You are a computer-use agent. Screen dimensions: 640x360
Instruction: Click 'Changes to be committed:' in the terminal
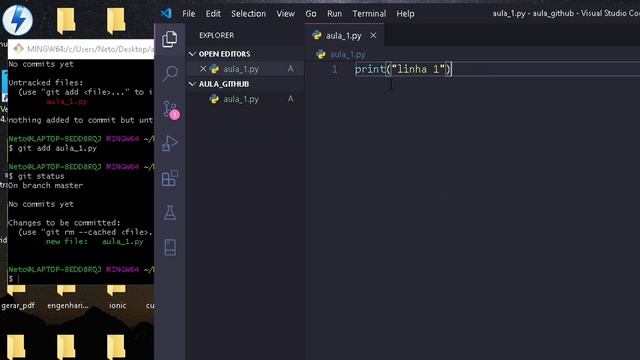pyautogui.click(x=64, y=223)
